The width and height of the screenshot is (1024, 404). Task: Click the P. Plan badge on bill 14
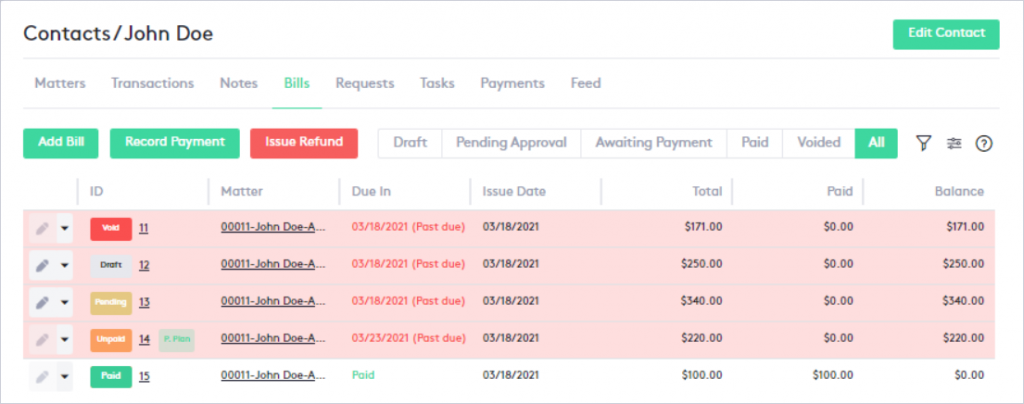[177, 339]
